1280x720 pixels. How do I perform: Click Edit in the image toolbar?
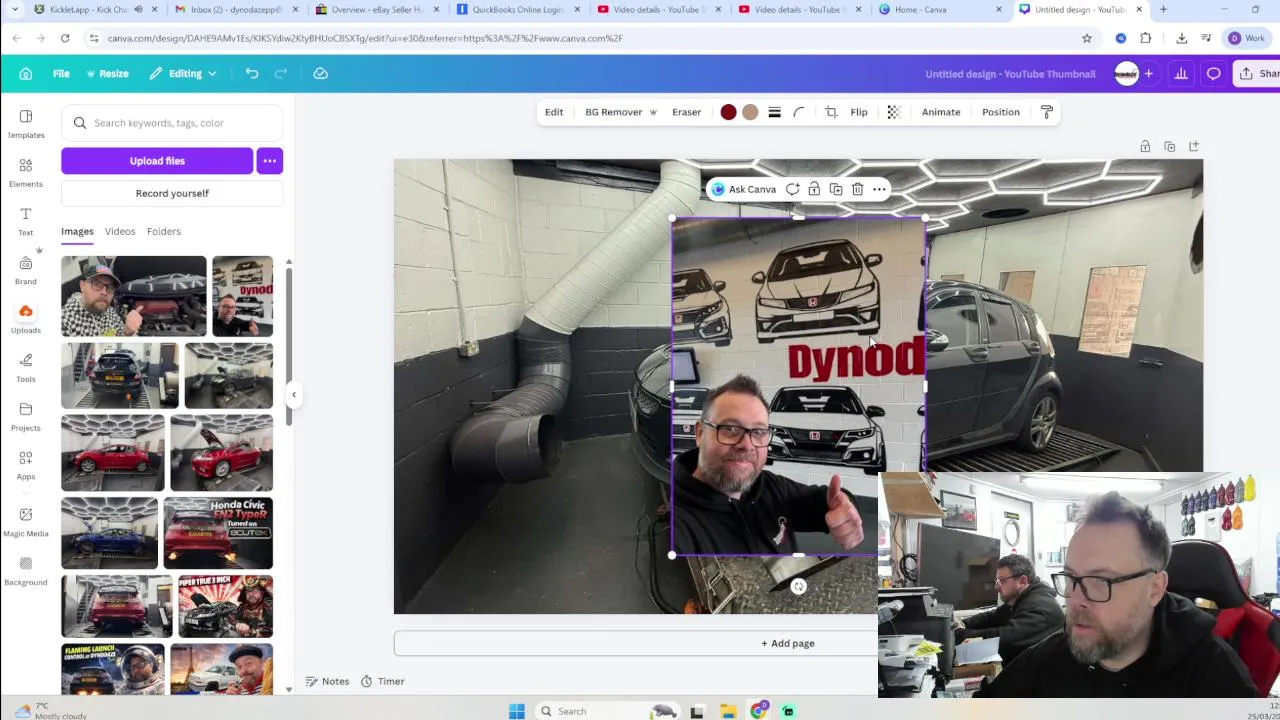554,112
